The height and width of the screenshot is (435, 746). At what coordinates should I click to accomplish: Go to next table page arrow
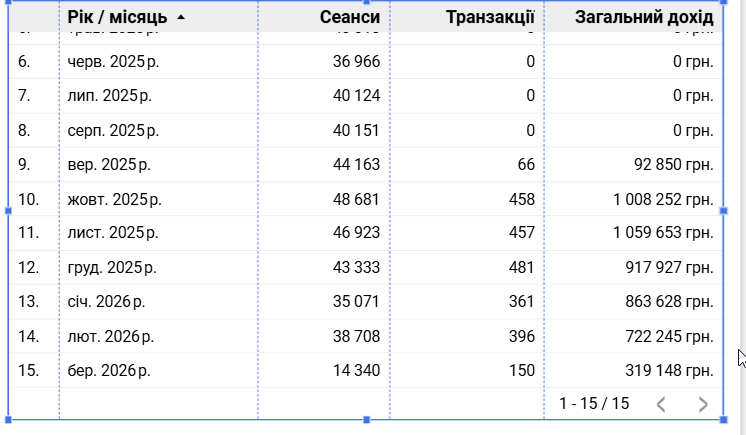tap(703, 404)
